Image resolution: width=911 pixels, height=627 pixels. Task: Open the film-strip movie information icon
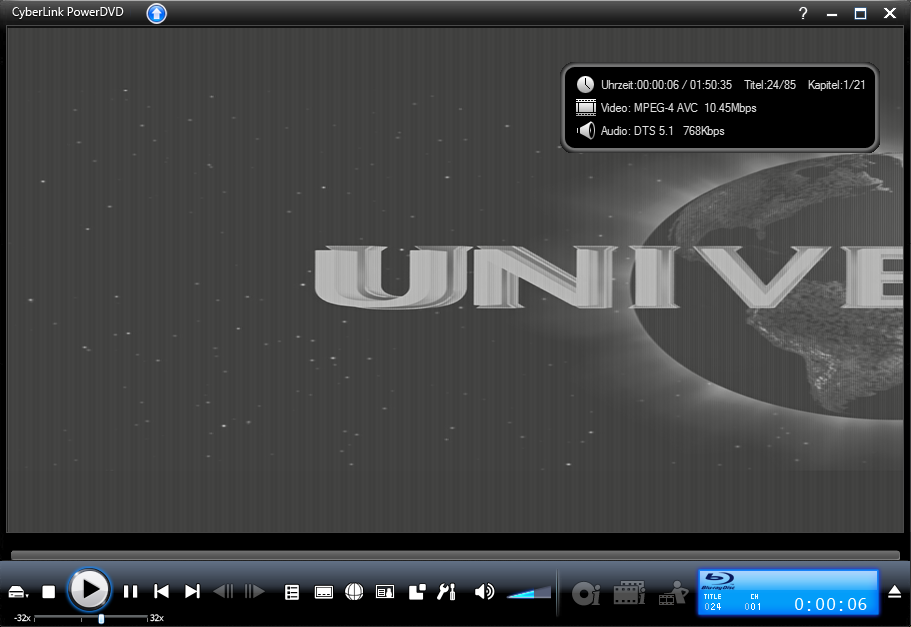coord(629,593)
